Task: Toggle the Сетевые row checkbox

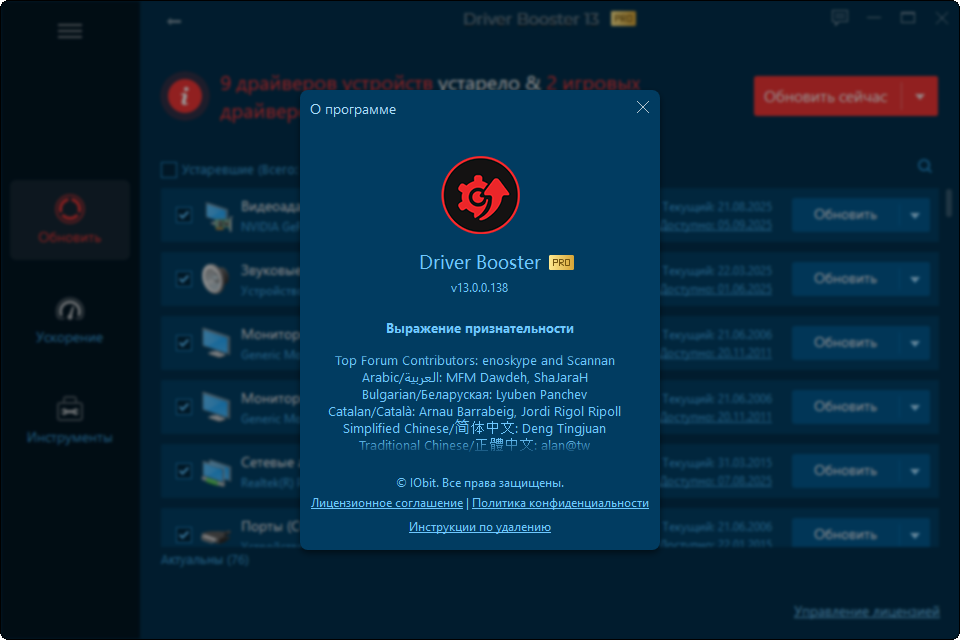Action: tap(183, 470)
